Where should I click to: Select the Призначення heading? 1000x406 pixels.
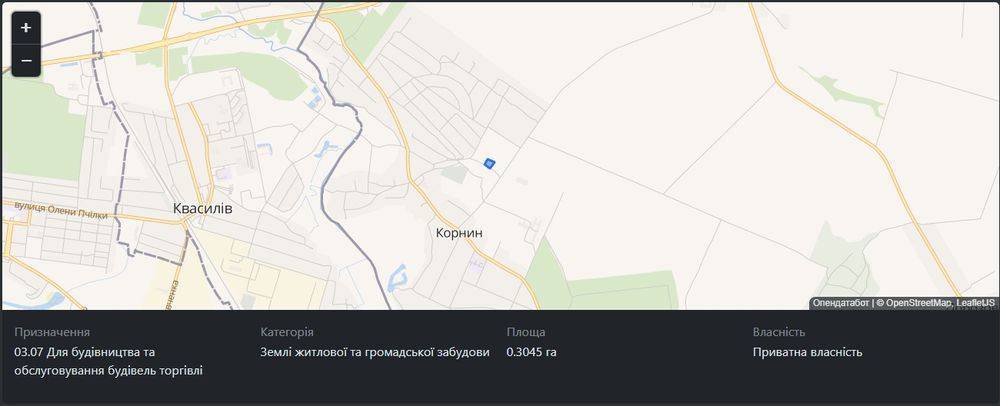pyautogui.click(x=52, y=332)
